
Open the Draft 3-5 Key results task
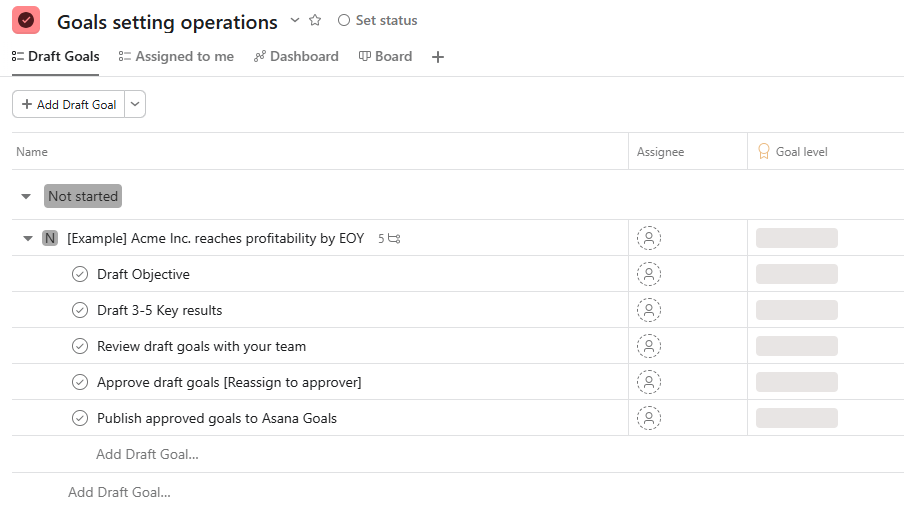click(159, 310)
